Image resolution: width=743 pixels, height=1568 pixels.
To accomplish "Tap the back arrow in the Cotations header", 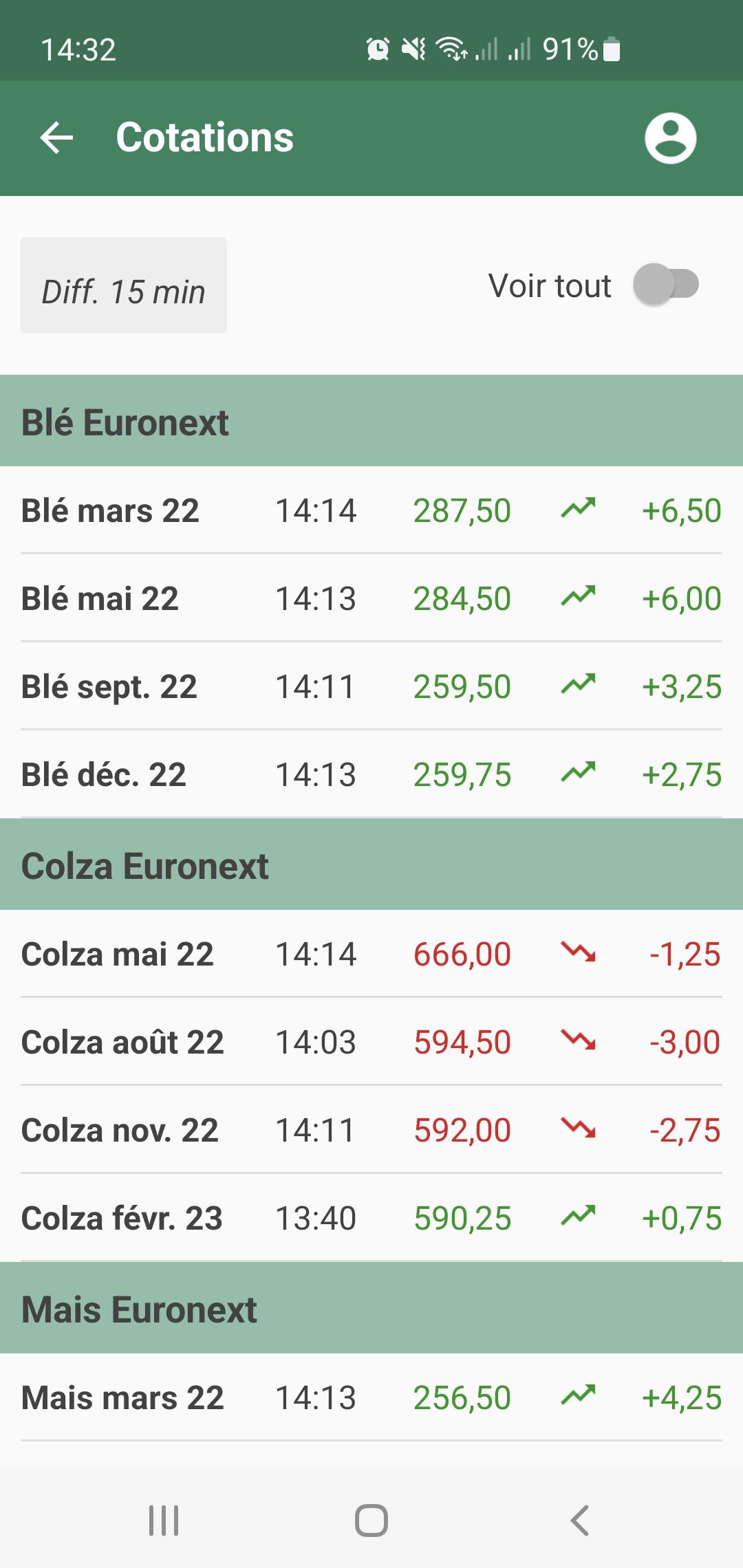I will [x=56, y=138].
